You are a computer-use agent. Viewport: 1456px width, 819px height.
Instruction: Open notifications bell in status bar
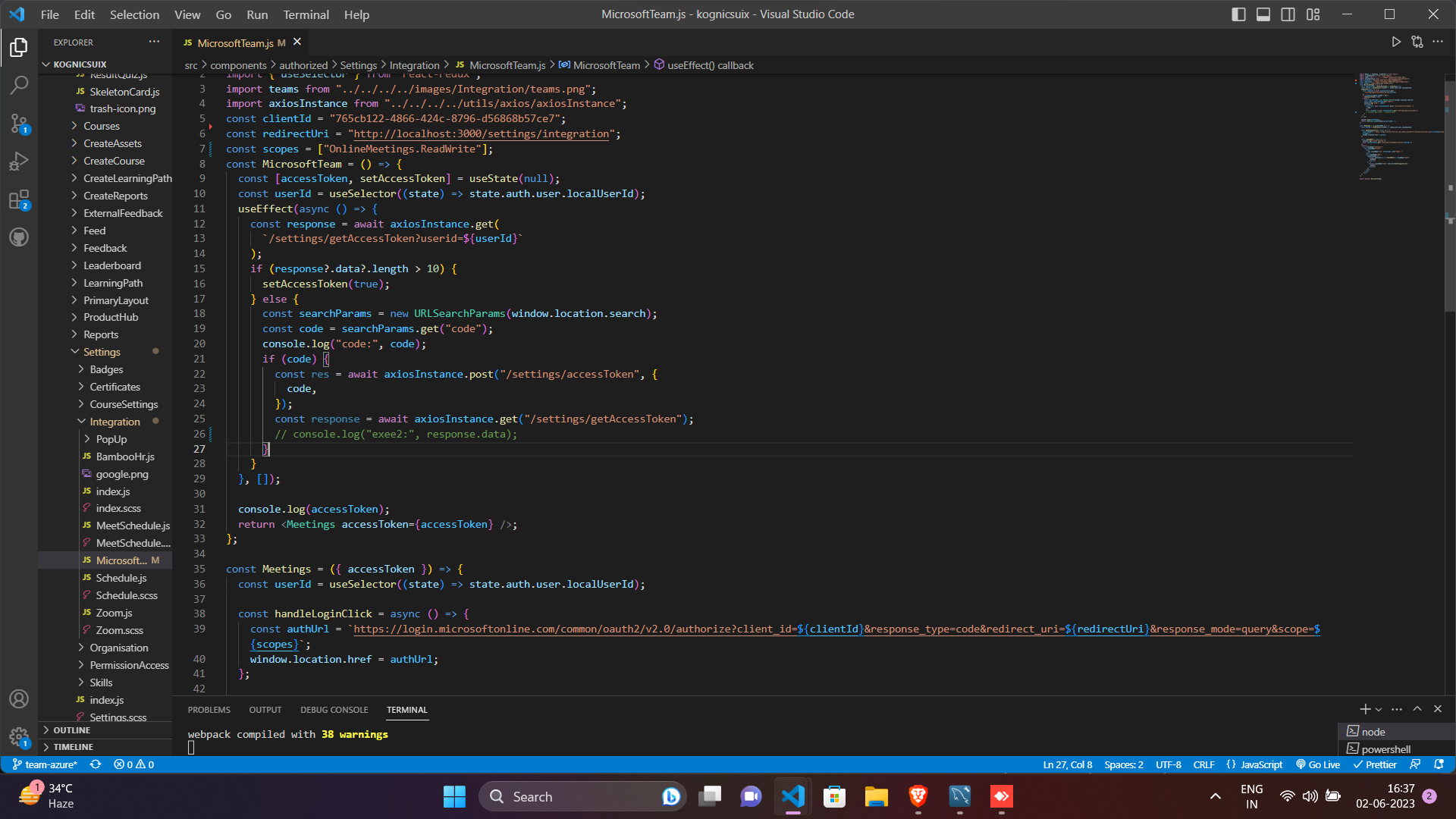click(1439, 764)
